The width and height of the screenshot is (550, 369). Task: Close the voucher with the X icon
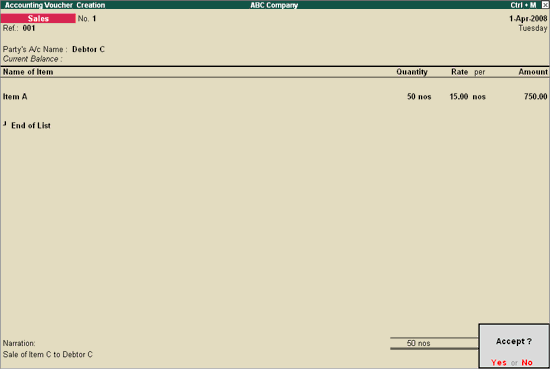tap(545, 5)
